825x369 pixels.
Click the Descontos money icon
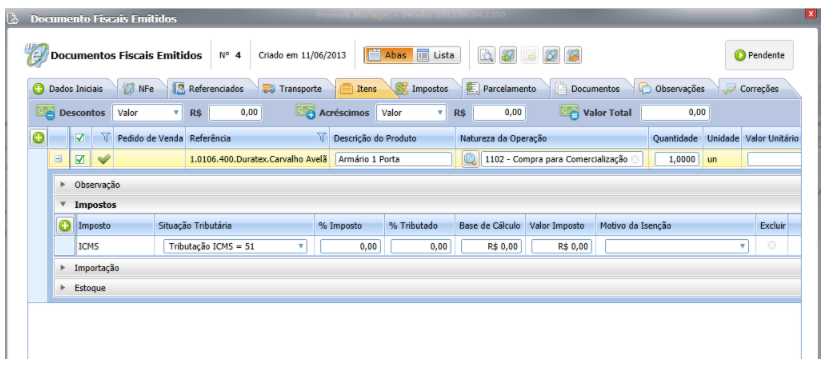[45, 112]
